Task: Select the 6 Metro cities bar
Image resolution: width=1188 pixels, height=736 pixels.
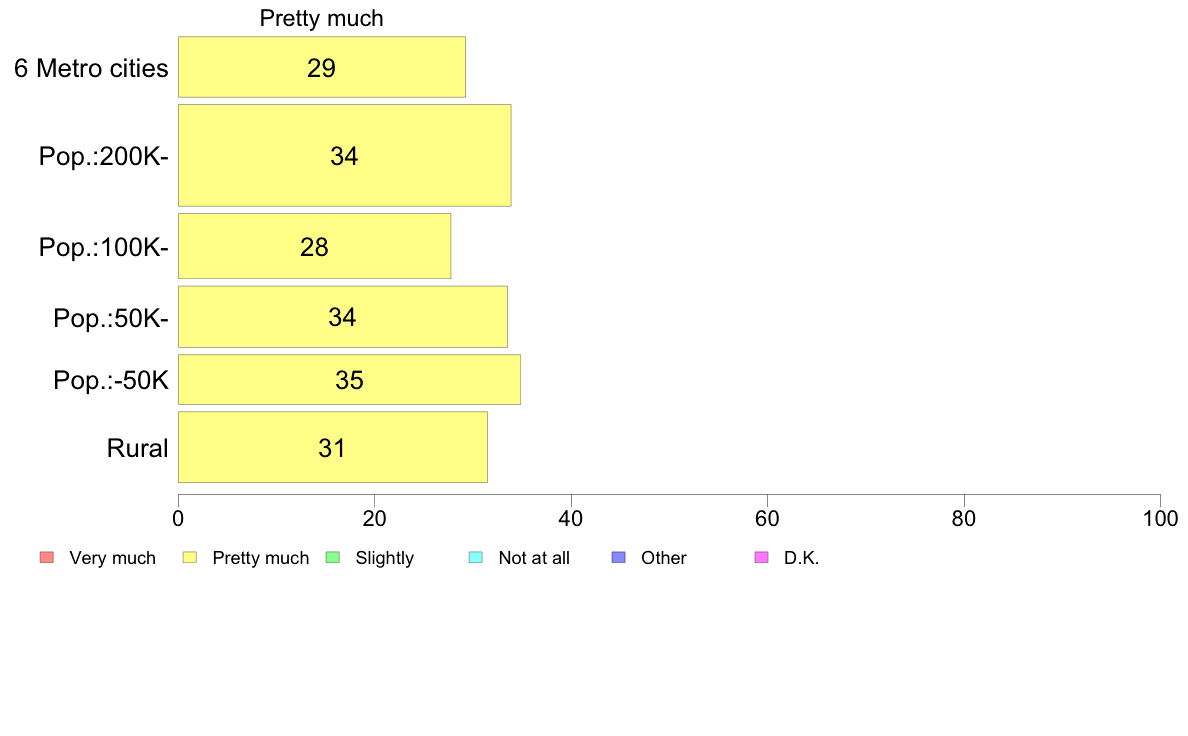Action: pyautogui.click(x=322, y=67)
